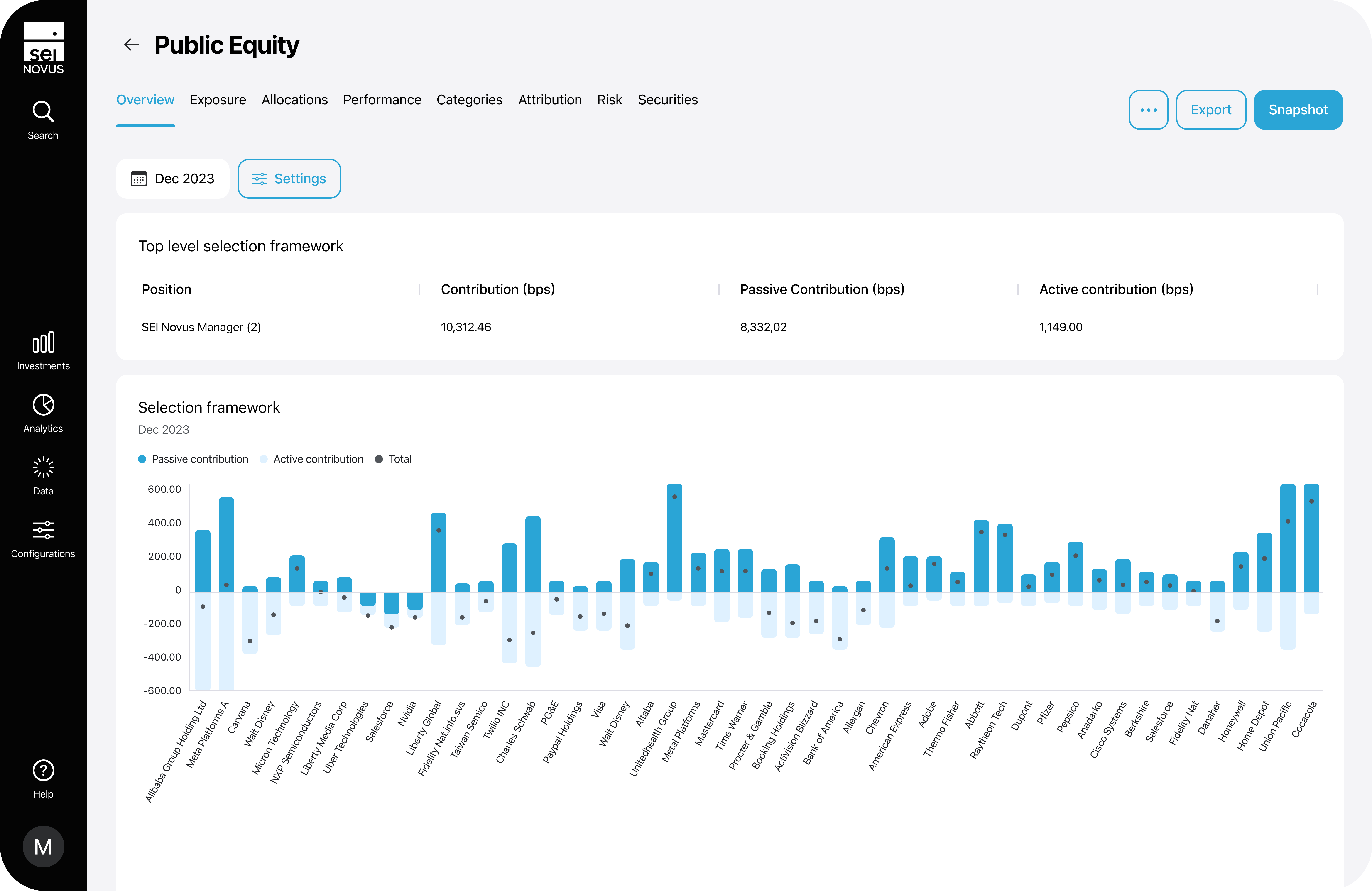Image resolution: width=1372 pixels, height=891 pixels.
Task: Click the Alibaba Group Holding Ltd axis label
Action: 176,751
